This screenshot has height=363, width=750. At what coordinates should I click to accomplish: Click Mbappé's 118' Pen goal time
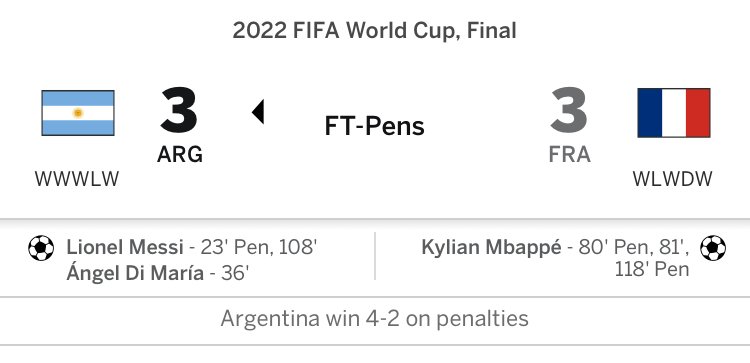(x=652, y=269)
